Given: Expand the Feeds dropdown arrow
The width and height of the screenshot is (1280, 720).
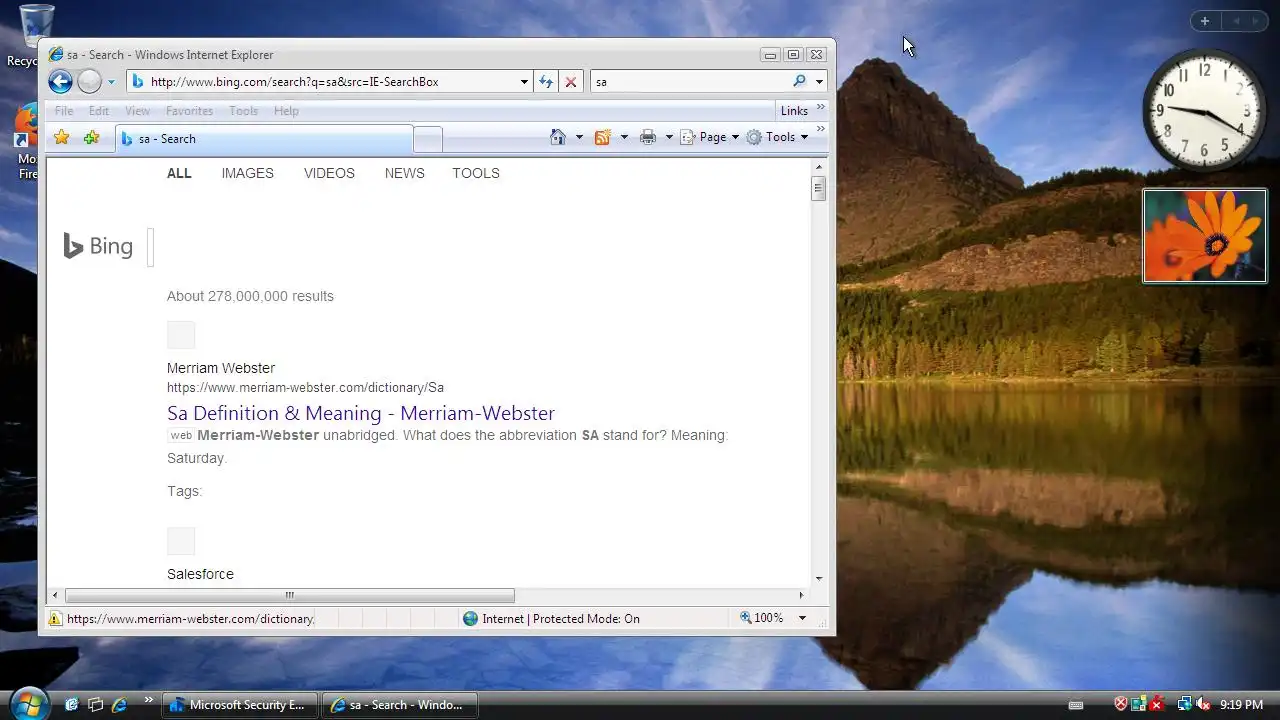Looking at the screenshot, I should pyautogui.click(x=624, y=137).
